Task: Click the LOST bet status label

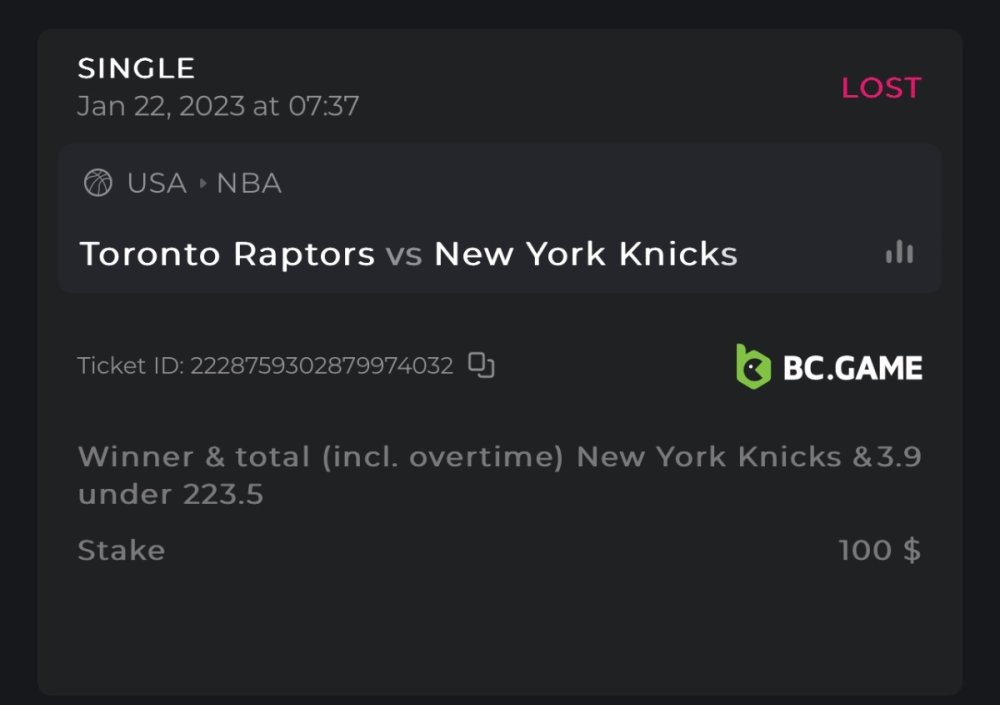Action: 880,88
